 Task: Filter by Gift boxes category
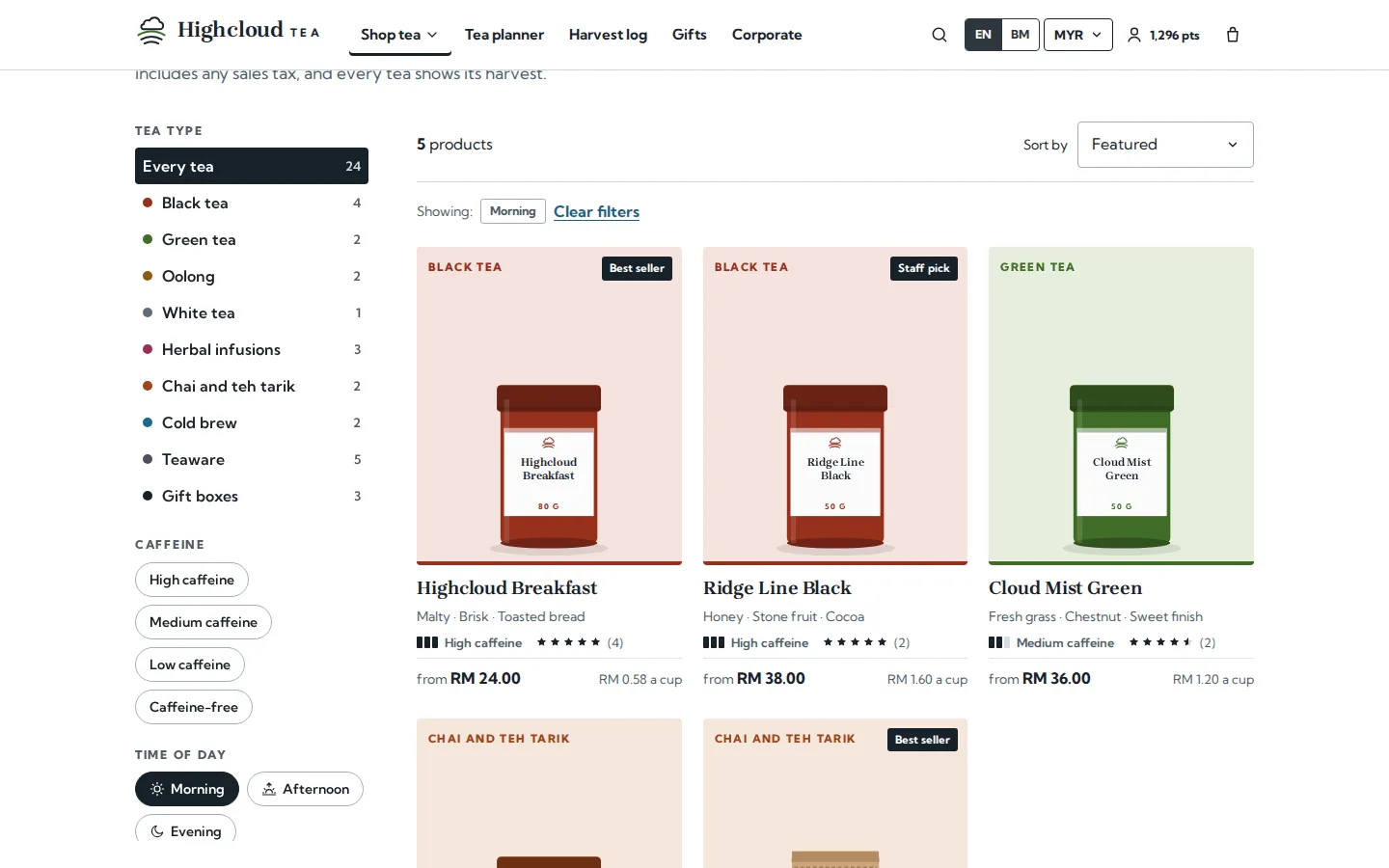pyautogui.click(x=252, y=496)
